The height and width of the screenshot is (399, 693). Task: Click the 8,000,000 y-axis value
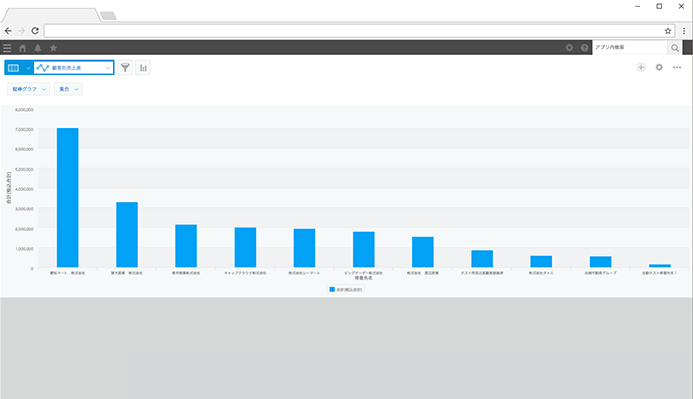point(24,110)
